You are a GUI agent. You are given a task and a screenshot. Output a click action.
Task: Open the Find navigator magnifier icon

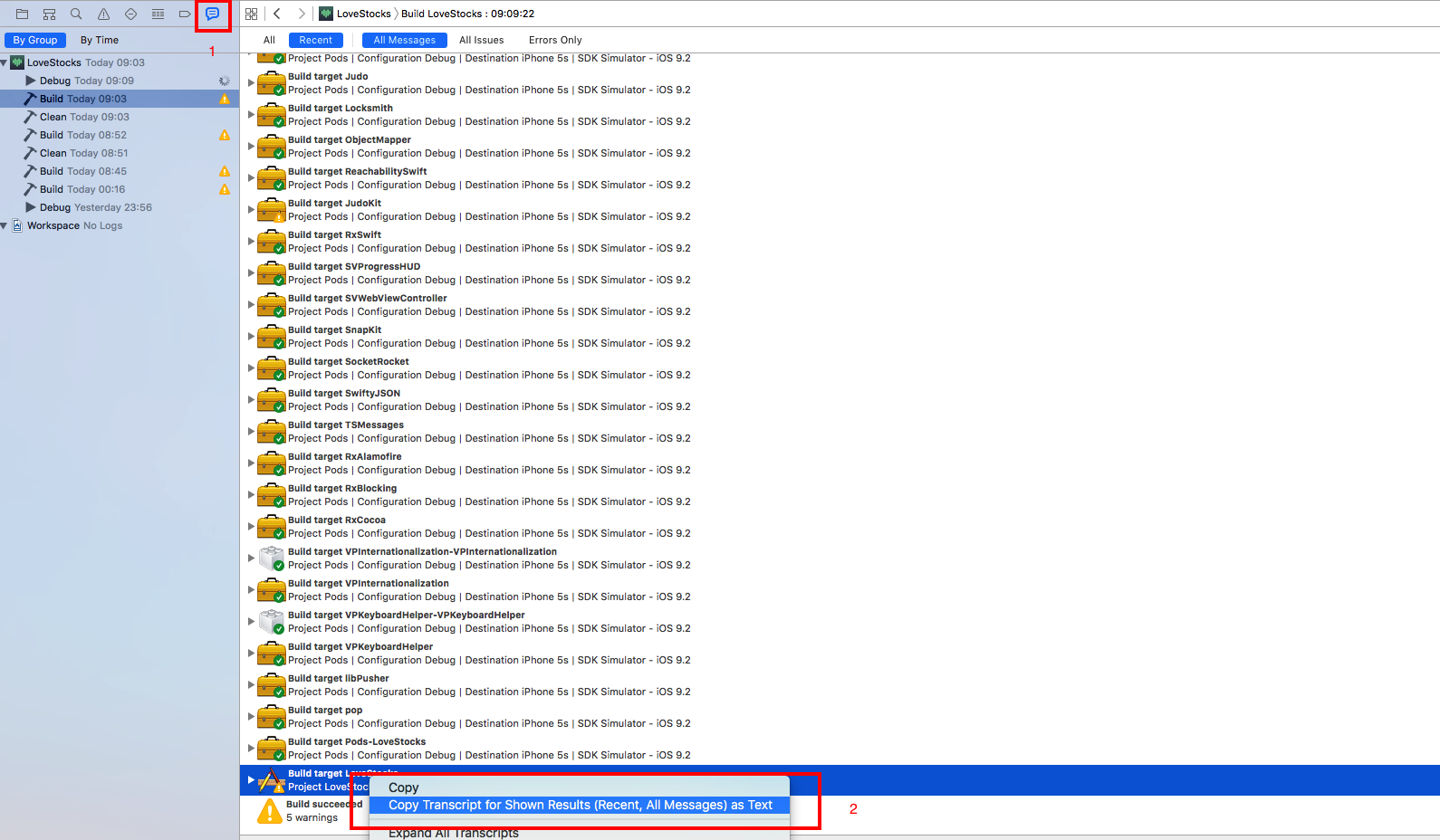(76, 14)
